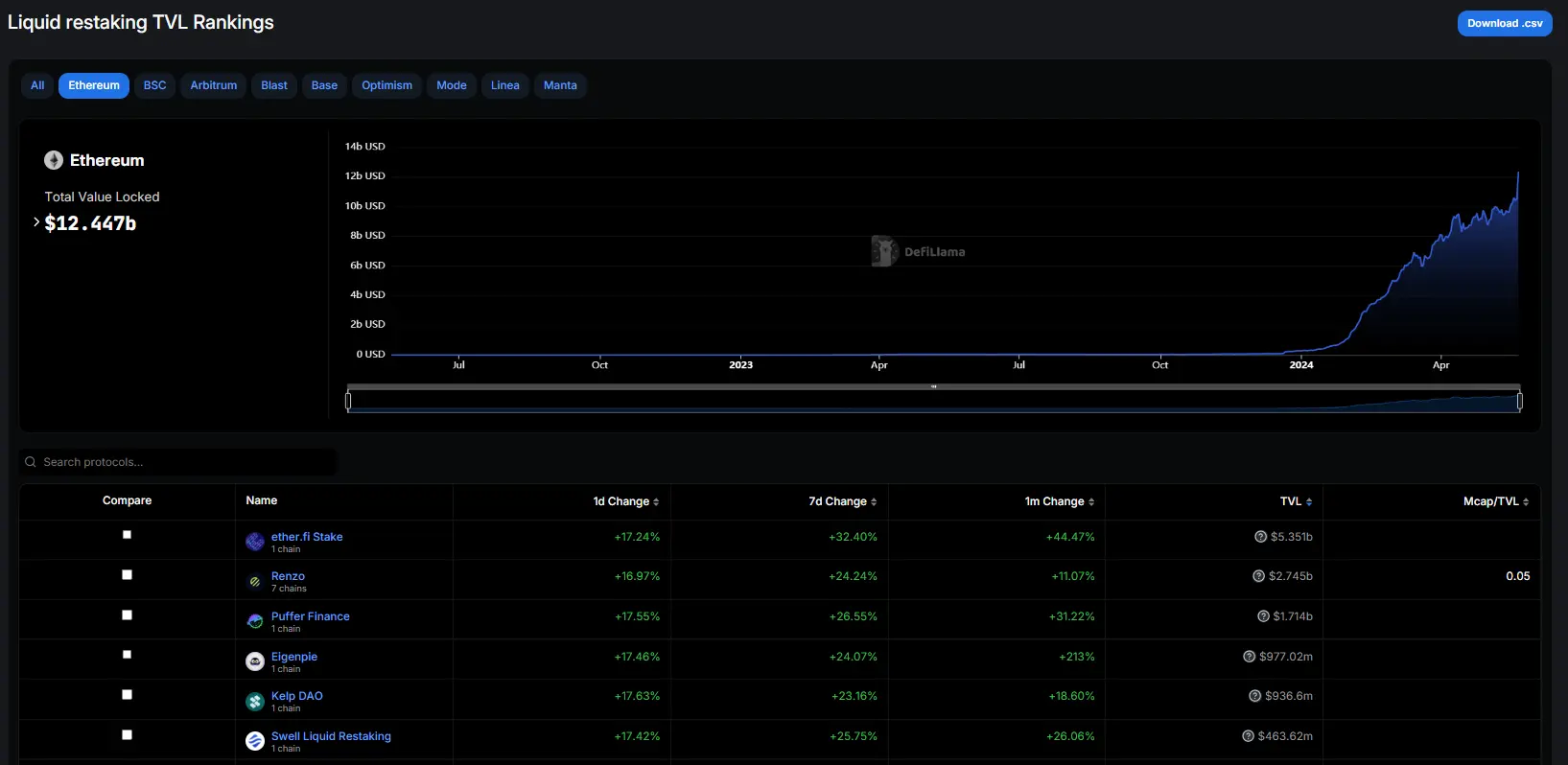Sort the table by 1d Change
1568x765 pixels.
click(x=625, y=501)
